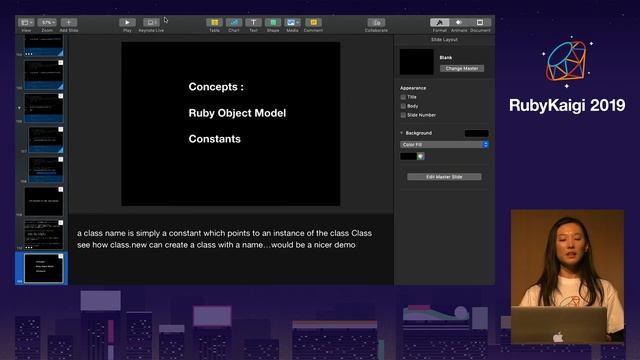Select the 'Concepts :' text on the slide
The width and height of the screenshot is (640, 360).
[216, 87]
